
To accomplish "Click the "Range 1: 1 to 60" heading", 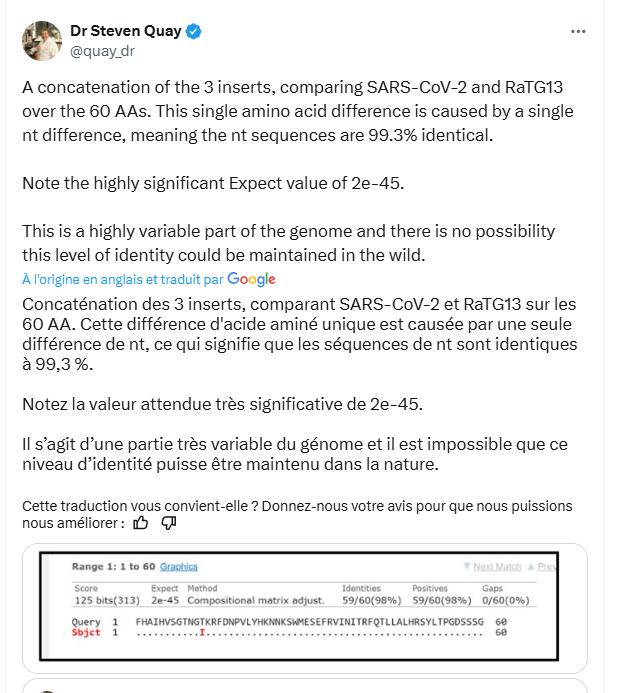I will pyautogui.click(x=114, y=567).
